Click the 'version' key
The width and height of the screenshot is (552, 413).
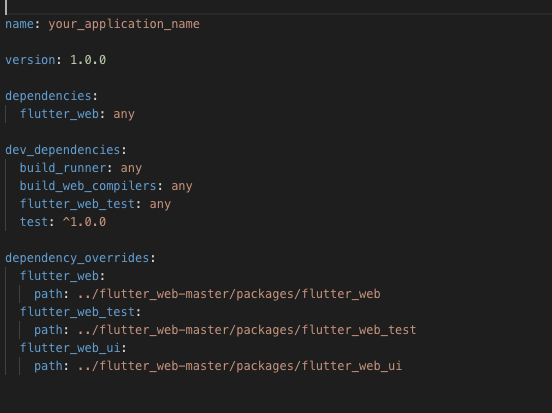[x=30, y=60]
